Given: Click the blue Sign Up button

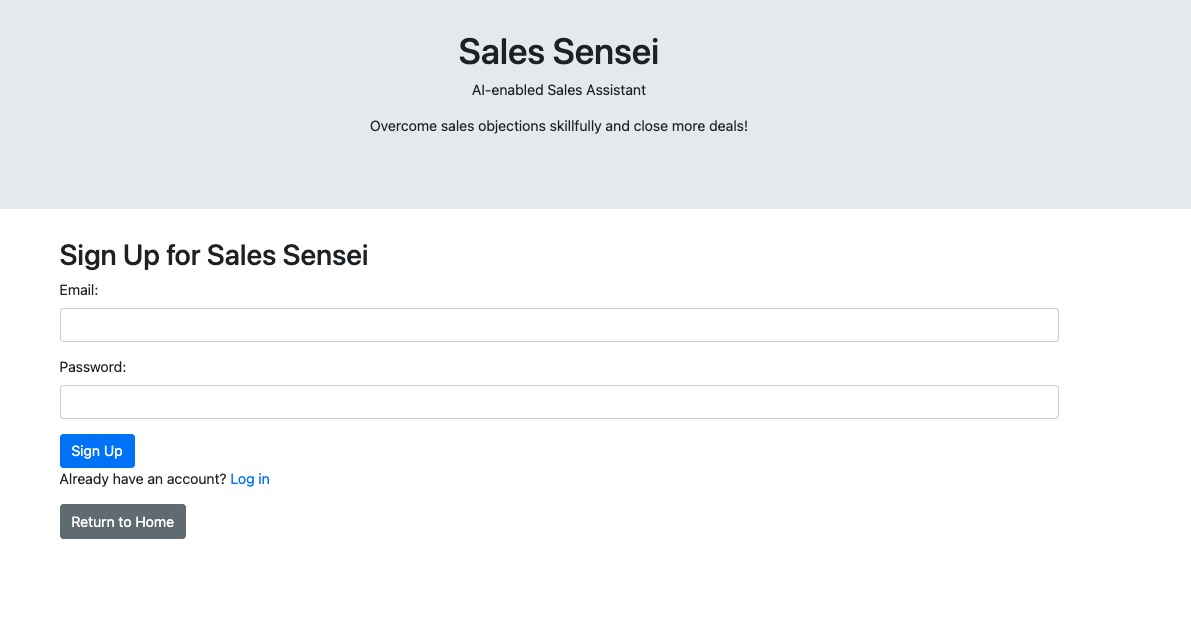Looking at the screenshot, I should [97, 451].
